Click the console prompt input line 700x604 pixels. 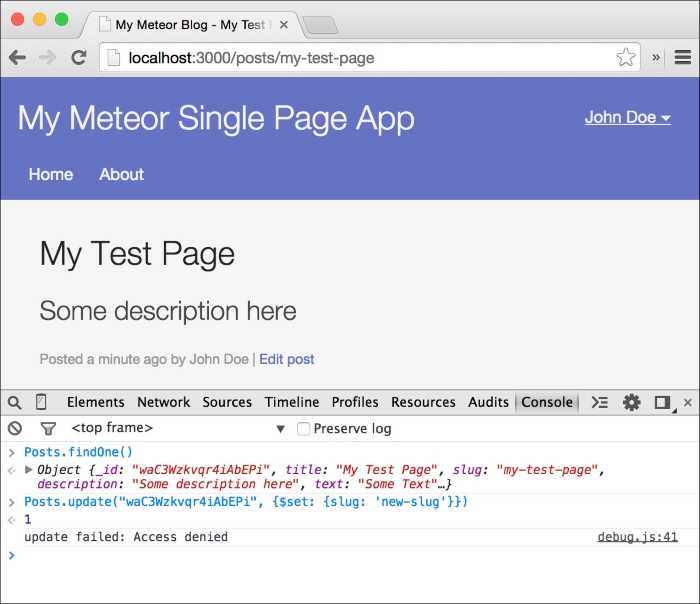[350, 555]
